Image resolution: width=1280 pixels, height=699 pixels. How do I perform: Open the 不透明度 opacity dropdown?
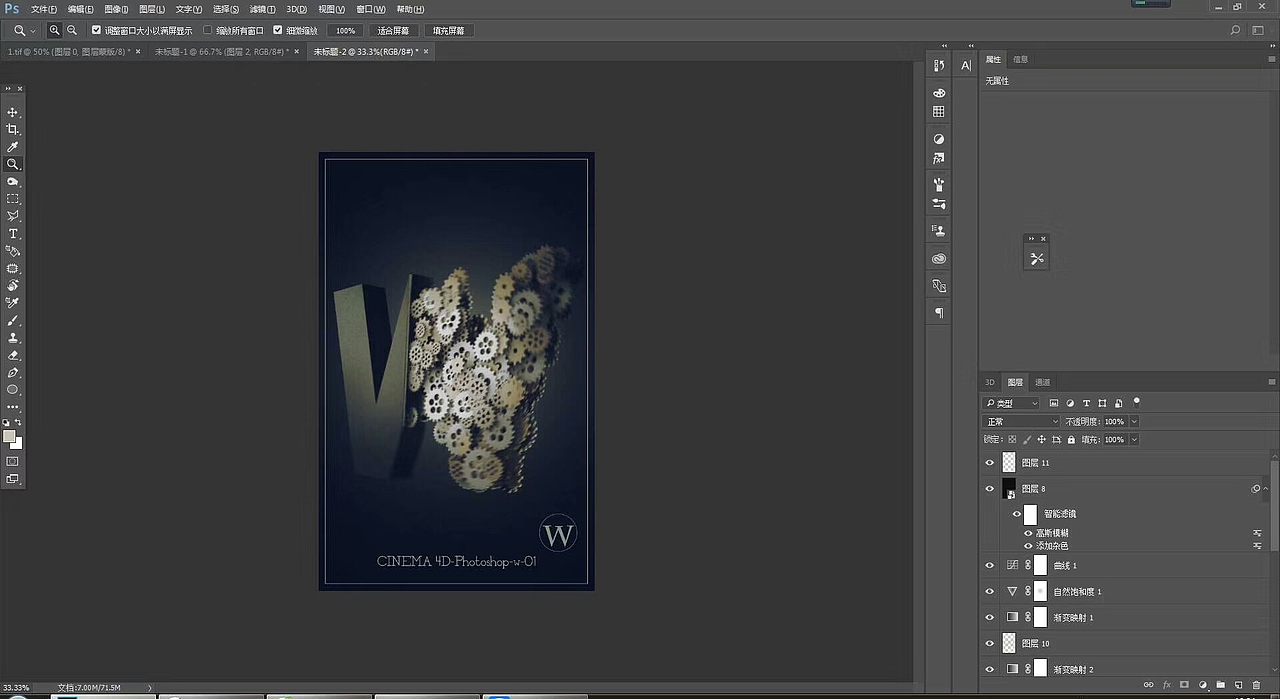pos(1134,421)
